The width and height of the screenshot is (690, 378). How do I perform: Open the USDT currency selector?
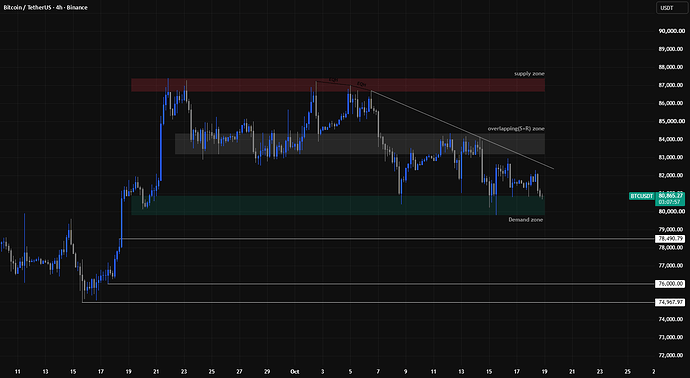[672, 7]
